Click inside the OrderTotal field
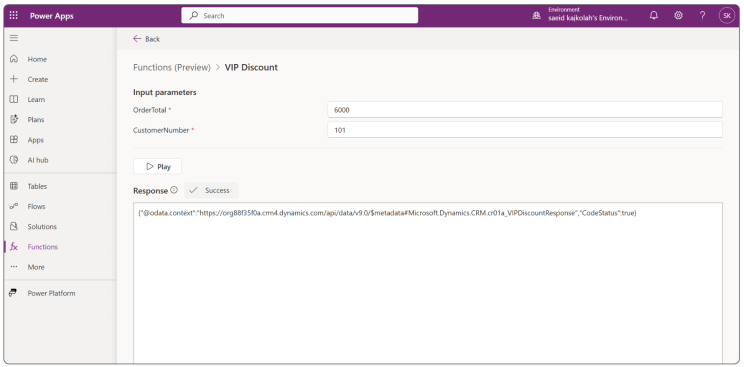The width and height of the screenshot is (744, 367). [x=525, y=110]
